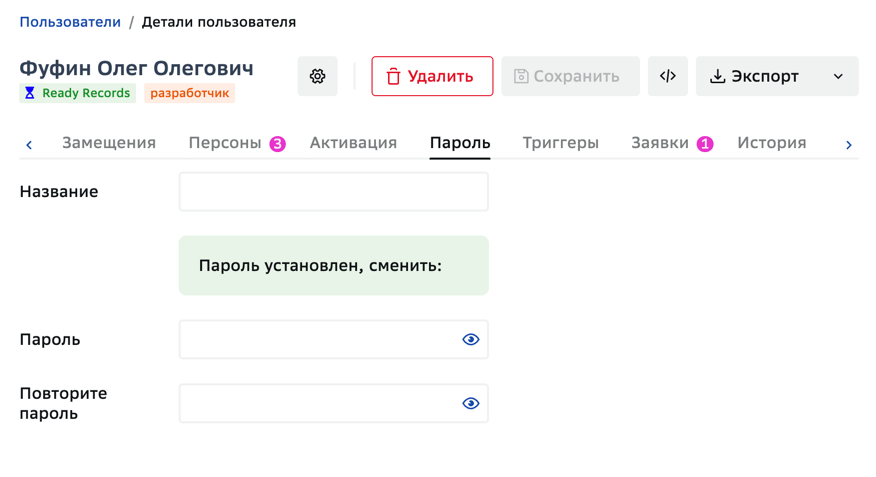
Task: Open the Триггеры tab
Action: click(x=560, y=143)
